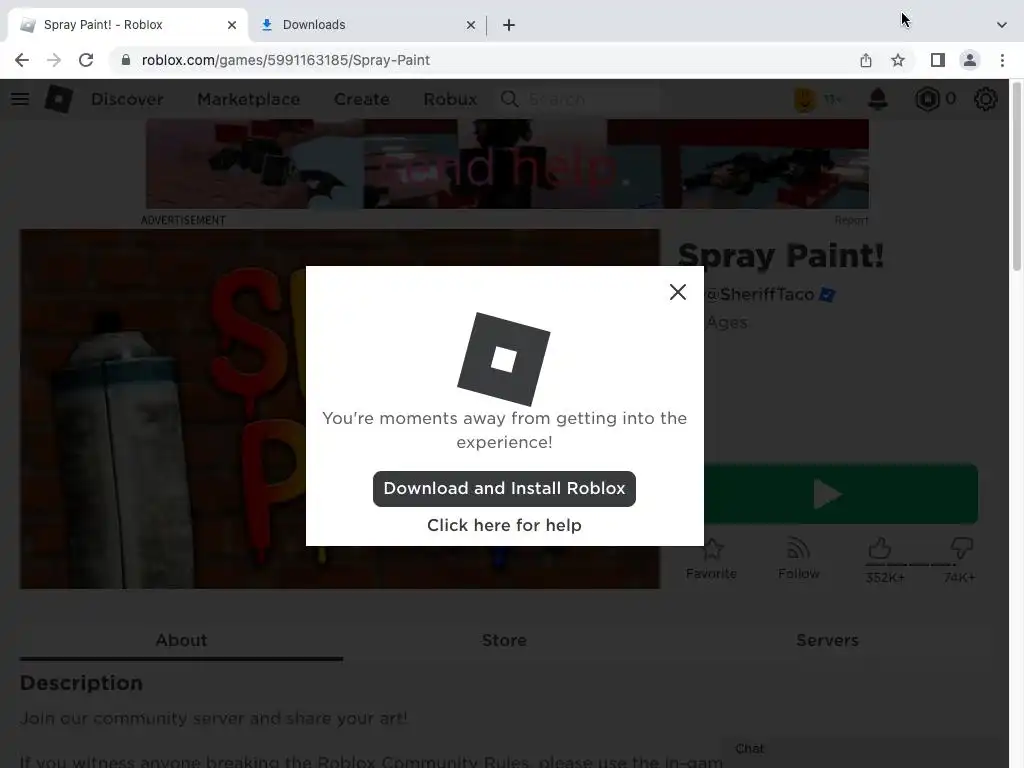The width and height of the screenshot is (1024, 768).
Task: Open Chrome's three-dot menu
Action: pyautogui.click(x=1002, y=60)
